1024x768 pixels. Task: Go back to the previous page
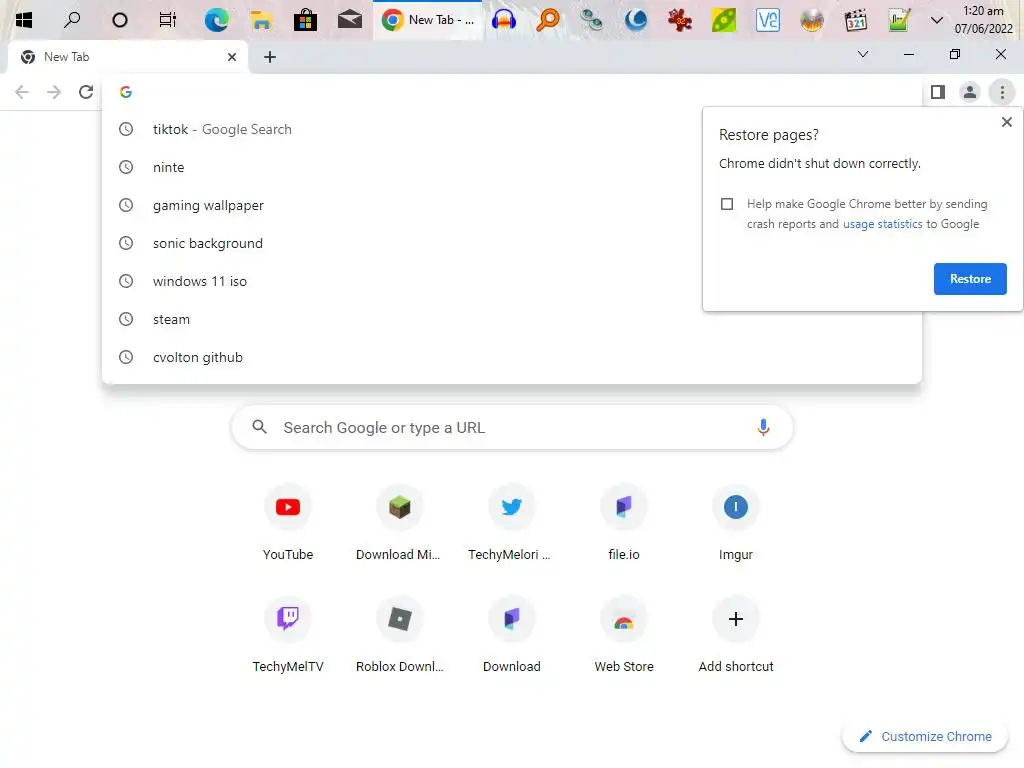22,92
